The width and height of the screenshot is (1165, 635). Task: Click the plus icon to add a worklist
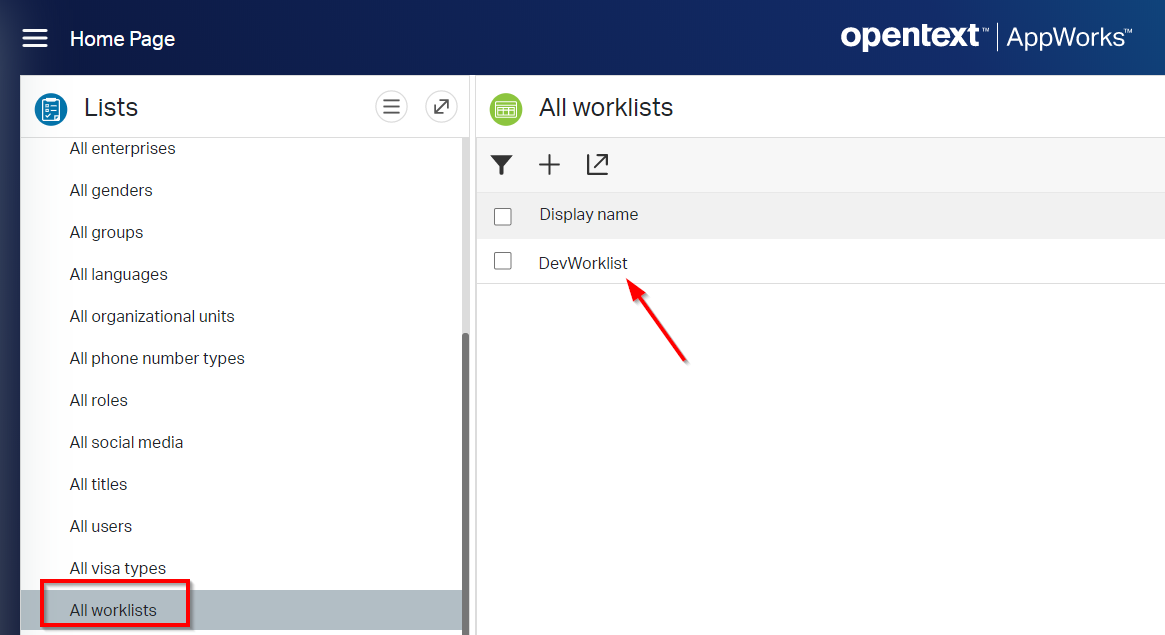[549, 165]
